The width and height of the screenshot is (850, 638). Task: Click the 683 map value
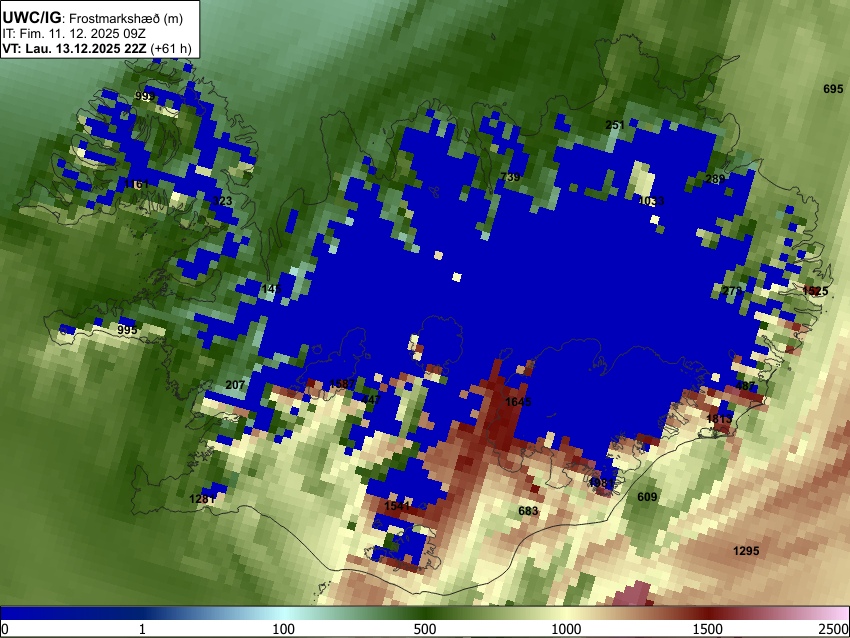pos(528,511)
